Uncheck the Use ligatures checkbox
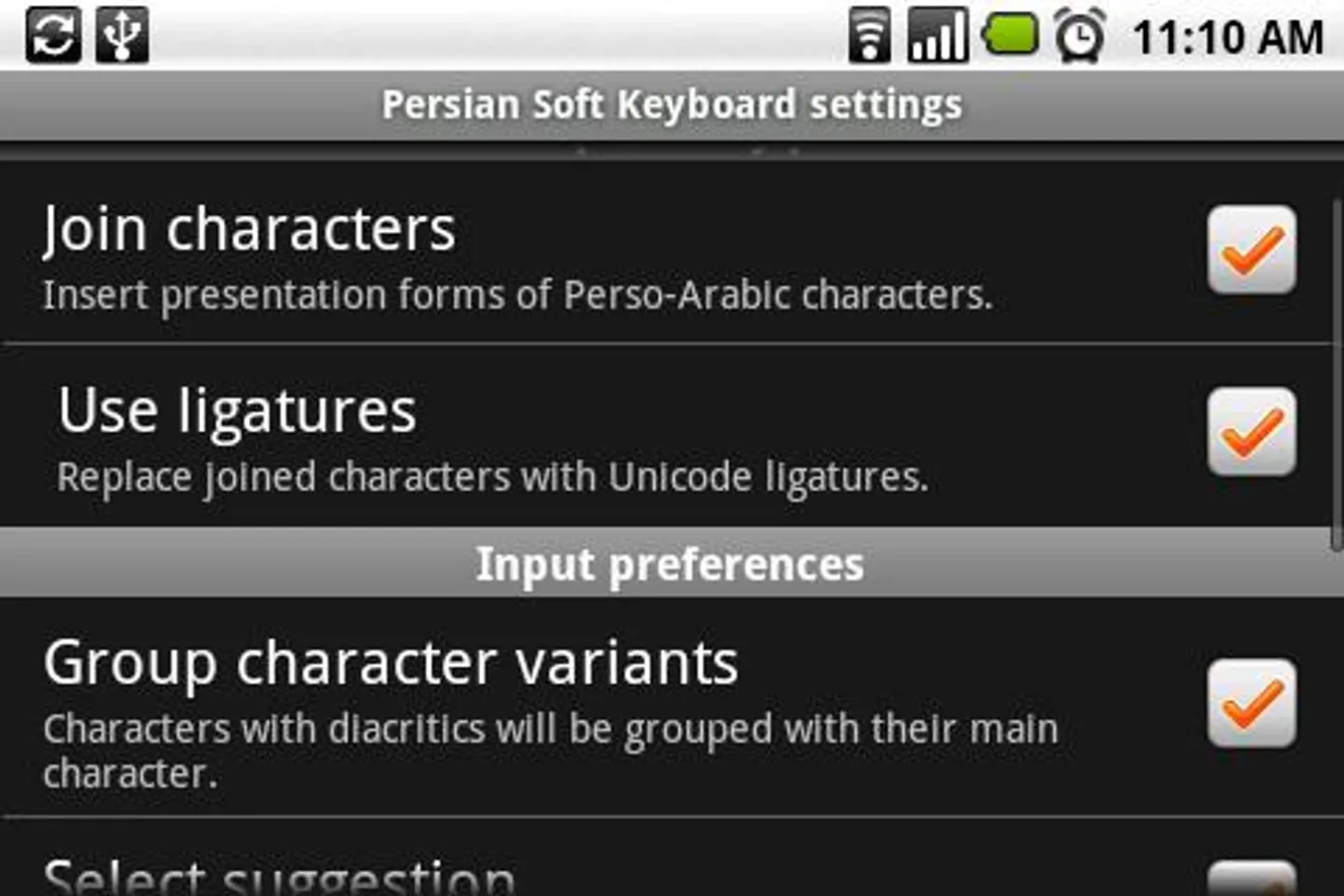Viewport: 1344px width, 896px height. (1251, 432)
